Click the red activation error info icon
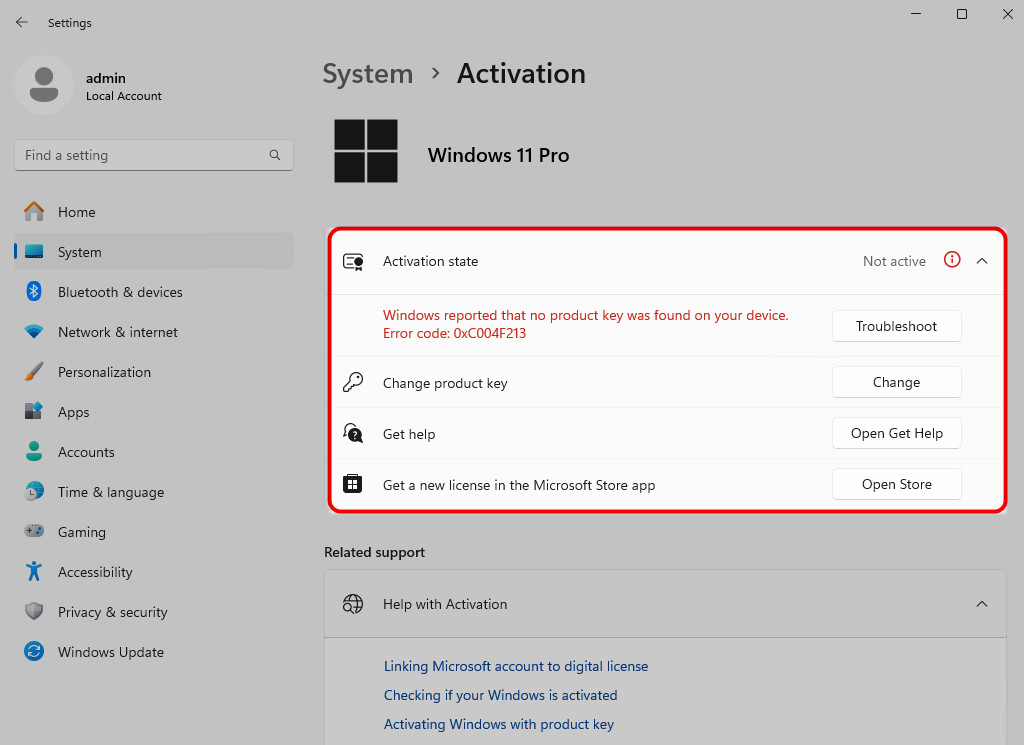1024x745 pixels. tap(952, 260)
